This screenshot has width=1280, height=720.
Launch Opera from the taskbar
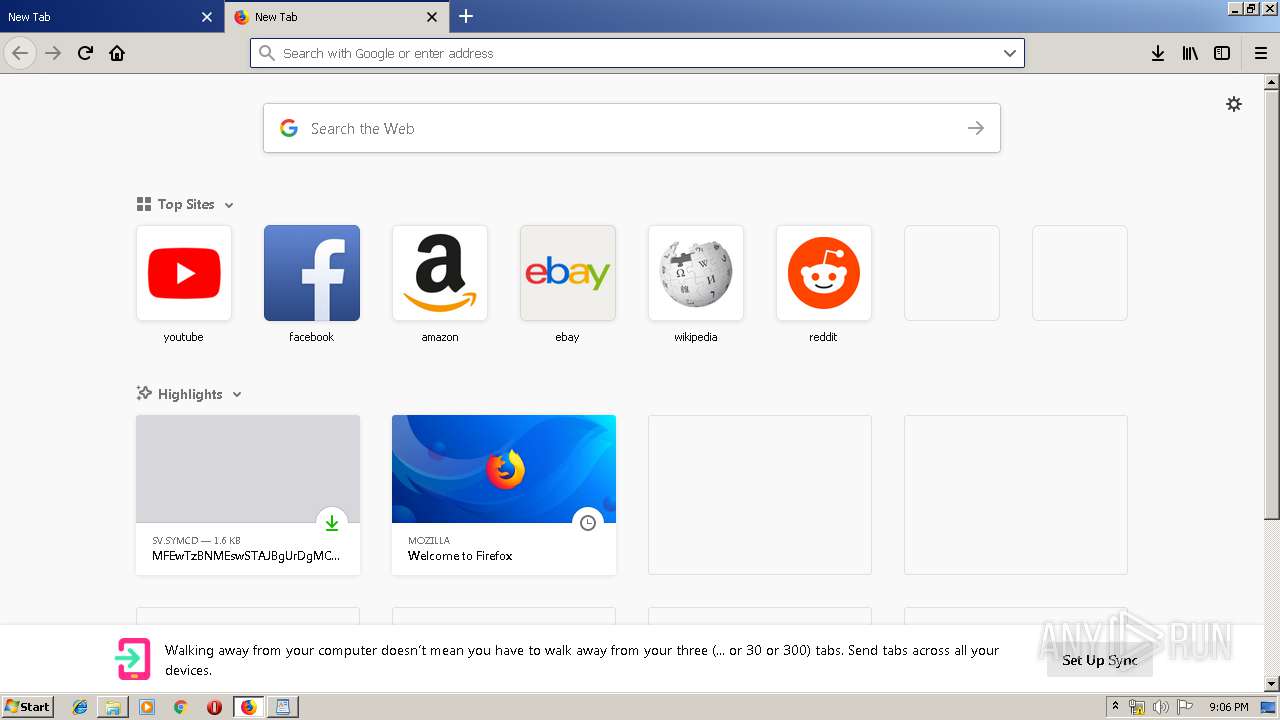point(214,707)
